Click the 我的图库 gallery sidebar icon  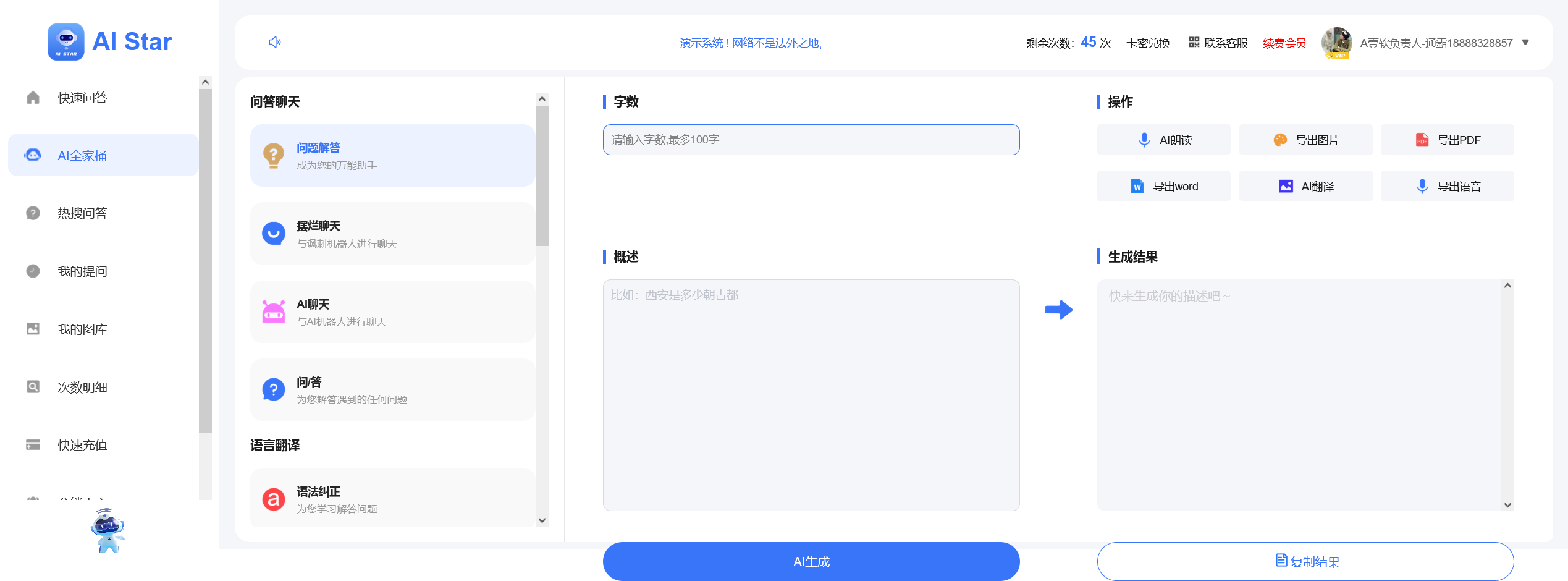33,329
